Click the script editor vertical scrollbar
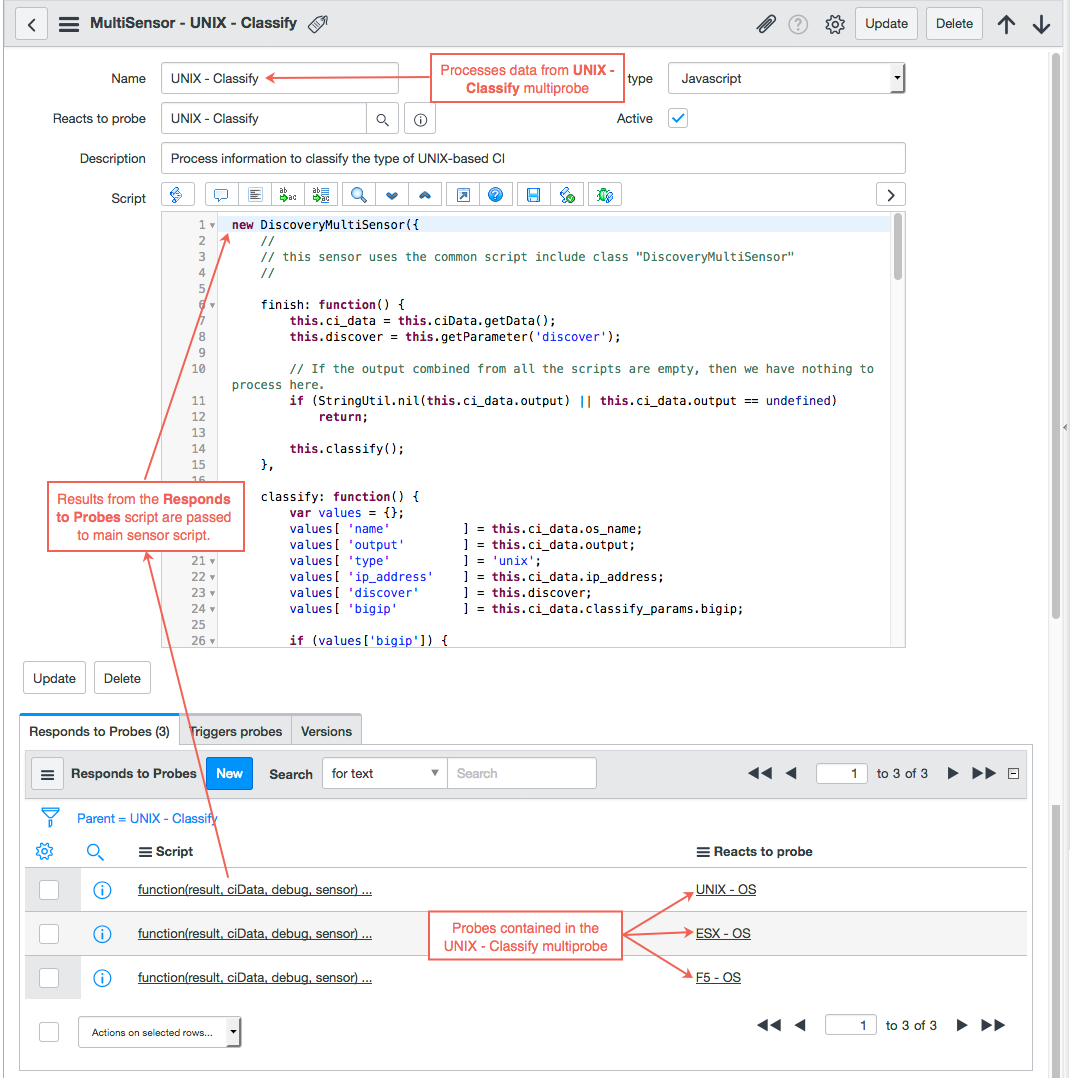The image size is (1070, 1079). (897, 248)
